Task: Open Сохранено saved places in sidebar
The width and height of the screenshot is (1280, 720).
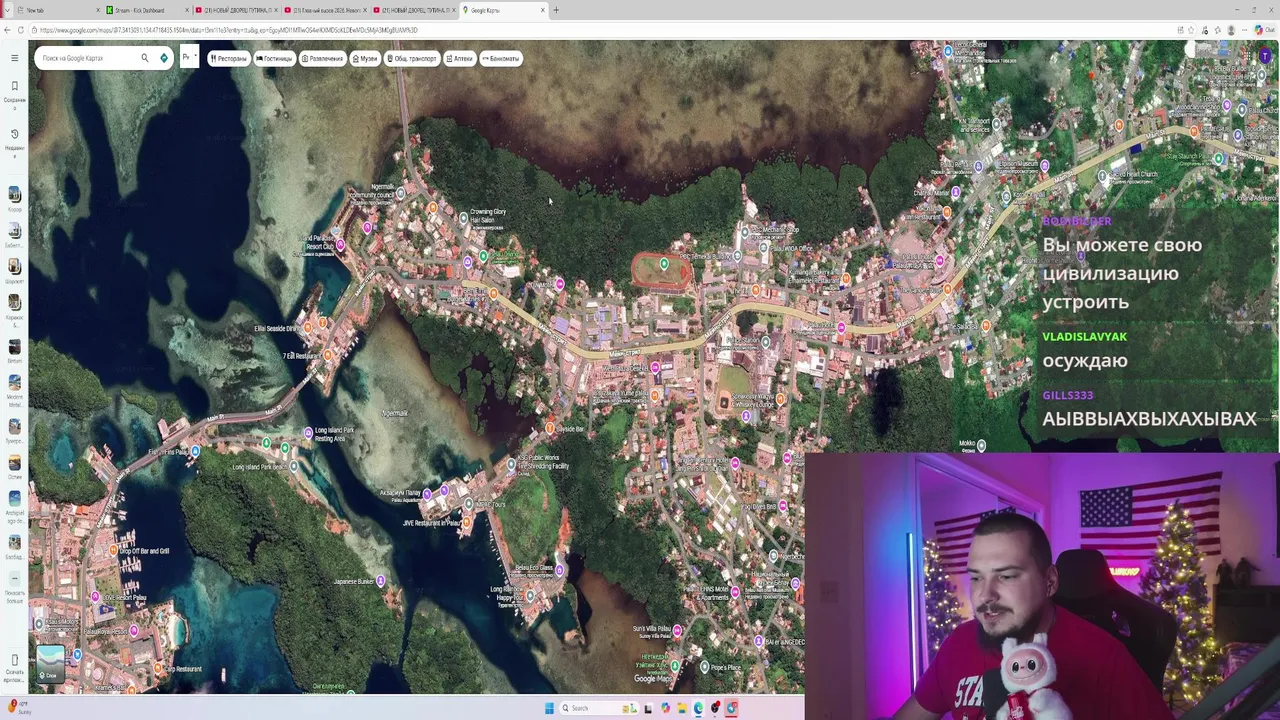Action: [x=14, y=93]
